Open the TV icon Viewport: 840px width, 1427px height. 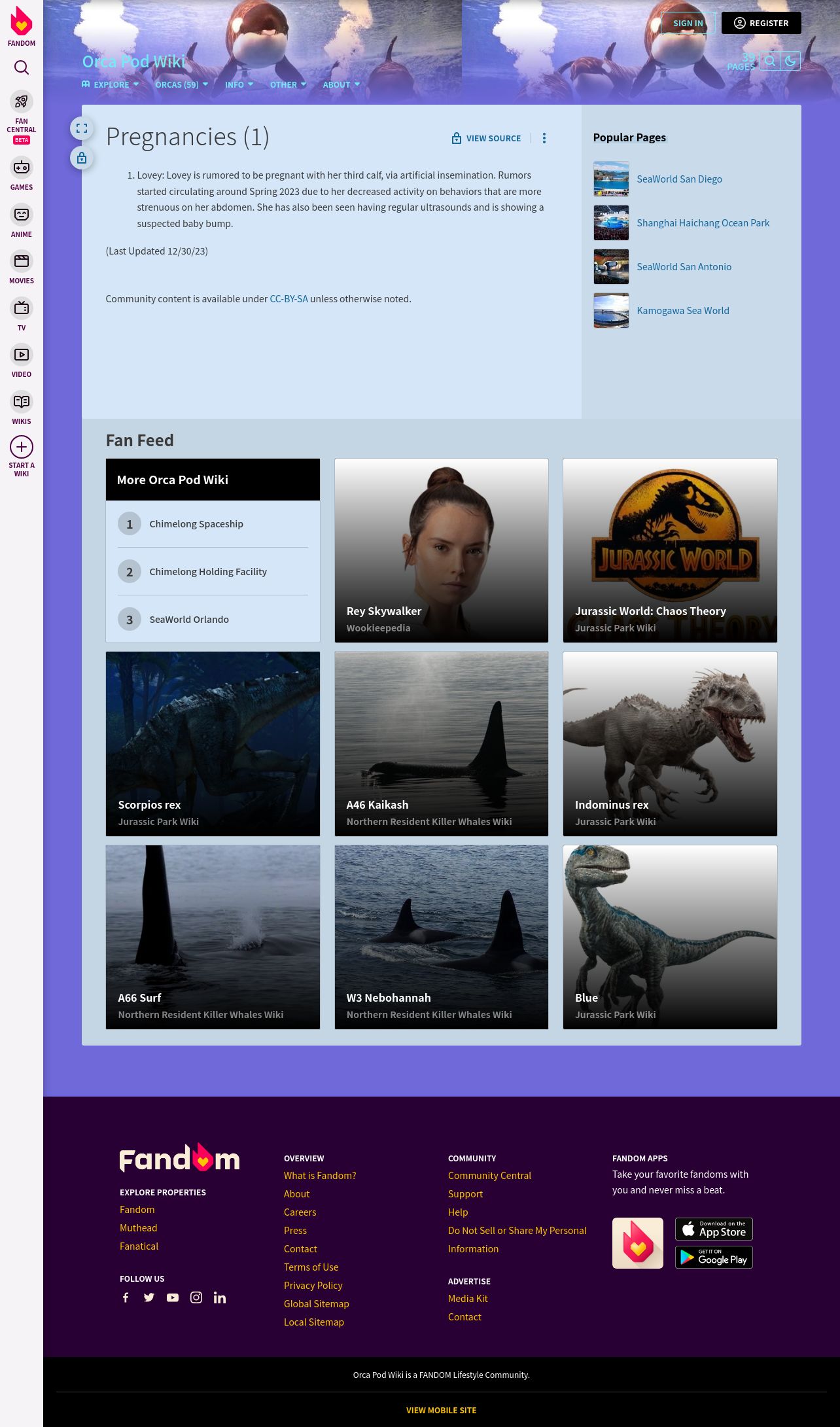pyautogui.click(x=22, y=308)
